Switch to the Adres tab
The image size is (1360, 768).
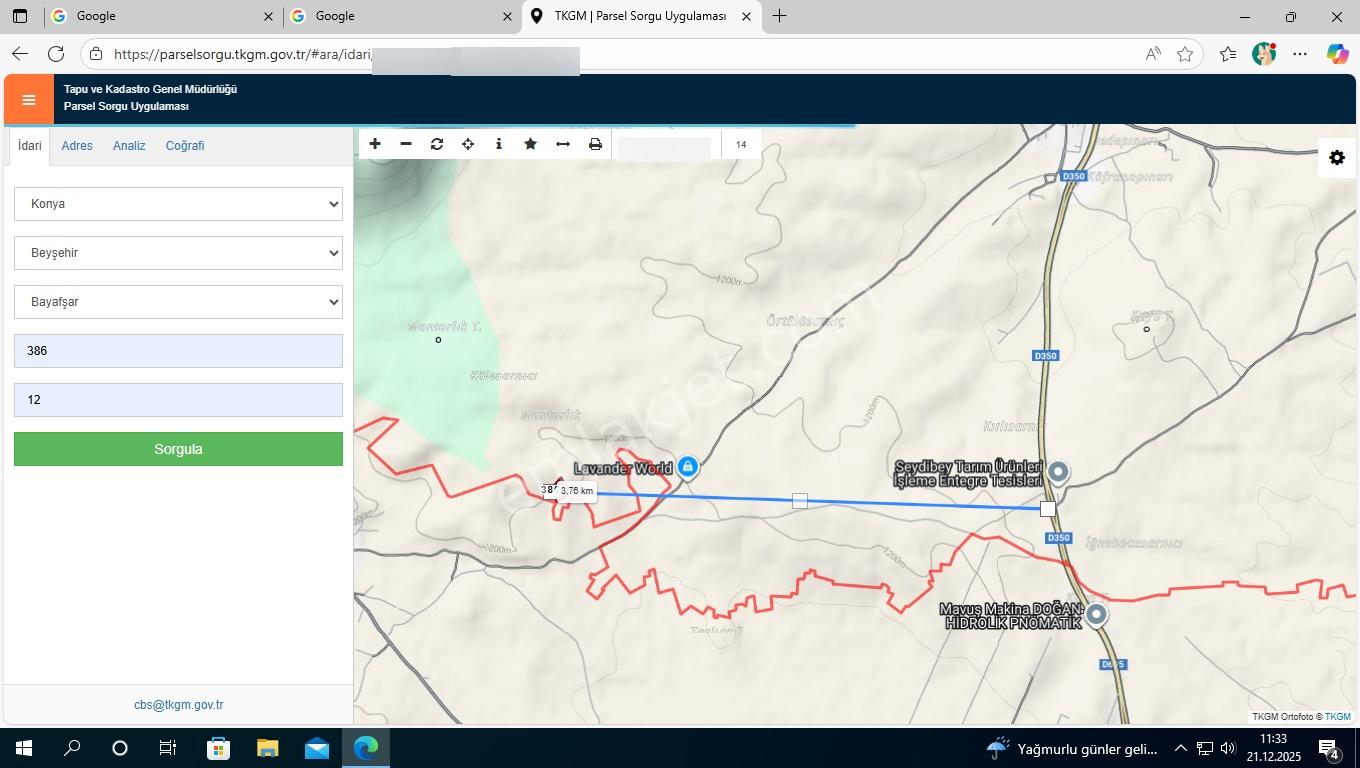77,146
